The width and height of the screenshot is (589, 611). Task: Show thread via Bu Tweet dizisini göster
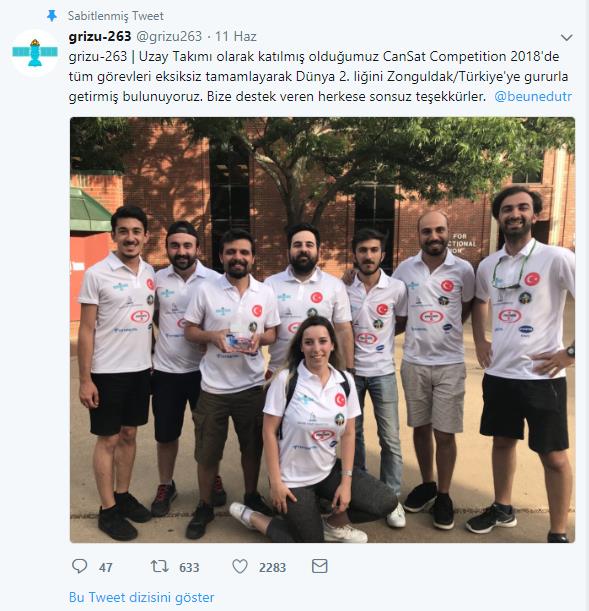(x=141, y=597)
